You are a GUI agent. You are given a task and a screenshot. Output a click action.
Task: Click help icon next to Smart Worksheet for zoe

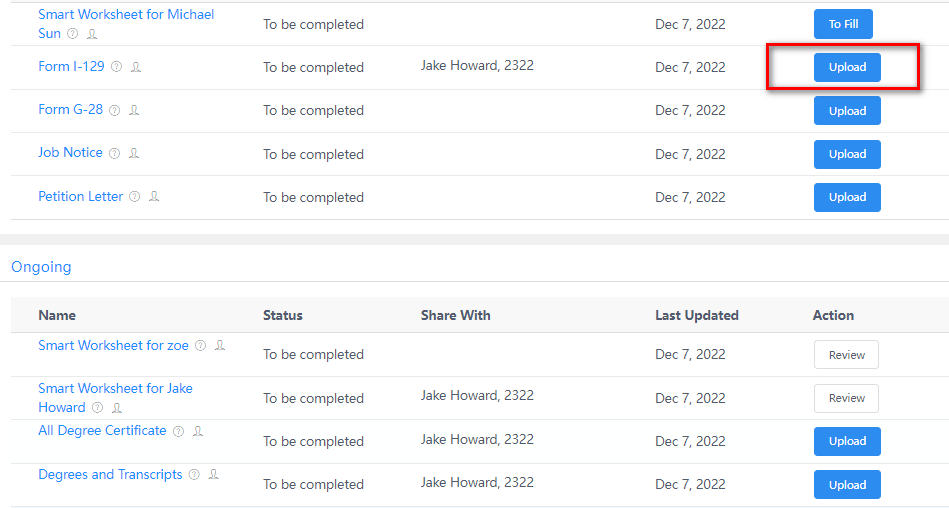[x=200, y=346]
